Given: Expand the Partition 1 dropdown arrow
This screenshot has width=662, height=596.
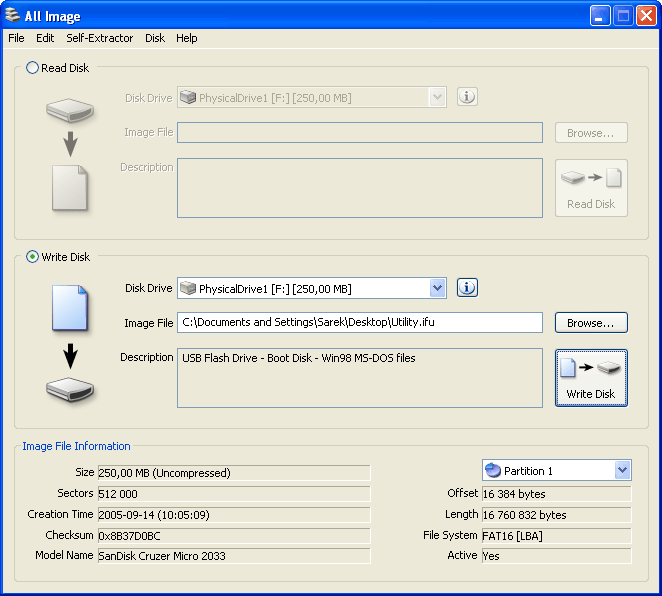Looking at the screenshot, I should point(623,470).
